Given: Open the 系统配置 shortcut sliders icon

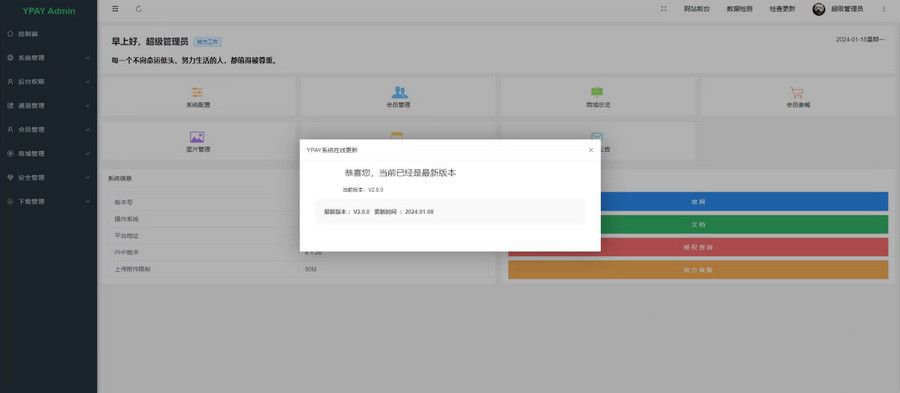Looking at the screenshot, I should click(x=197, y=92).
